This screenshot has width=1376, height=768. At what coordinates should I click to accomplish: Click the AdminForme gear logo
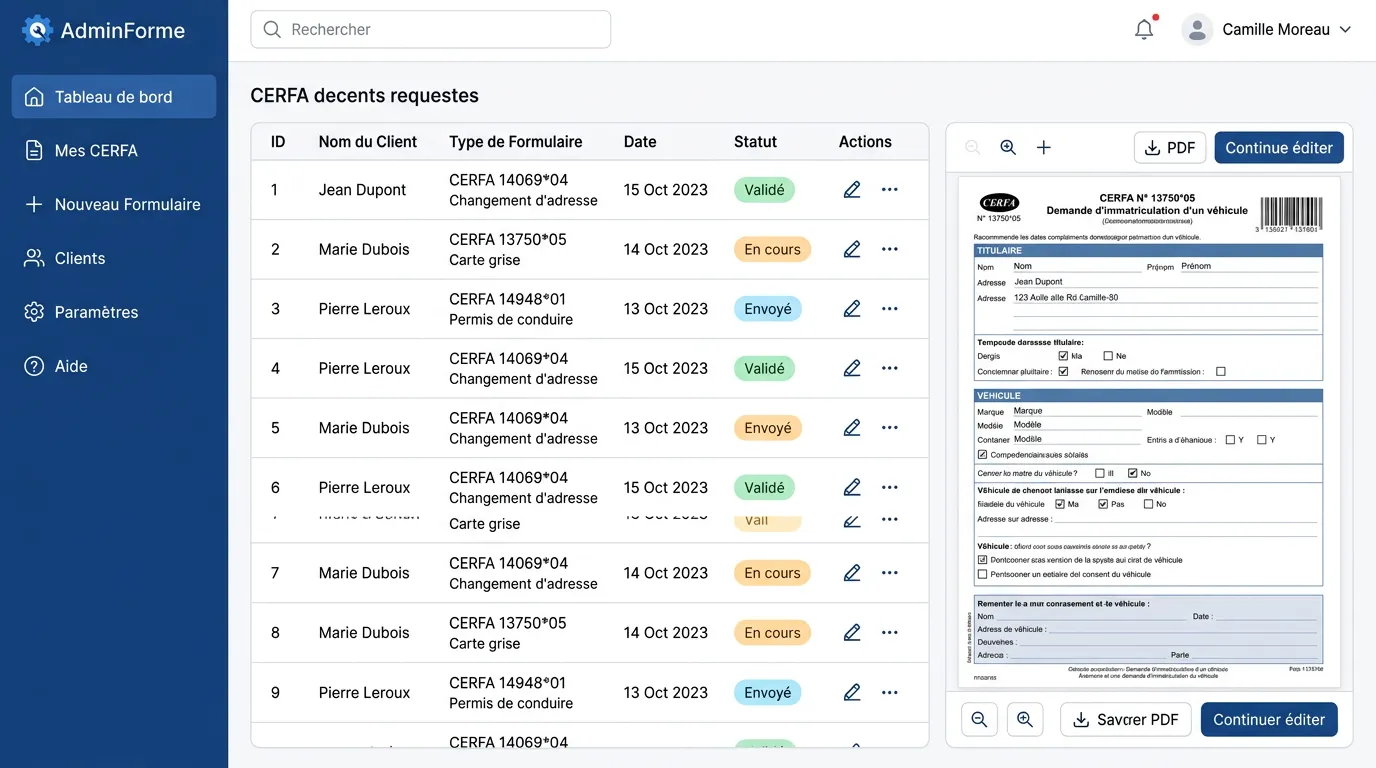[37, 31]
